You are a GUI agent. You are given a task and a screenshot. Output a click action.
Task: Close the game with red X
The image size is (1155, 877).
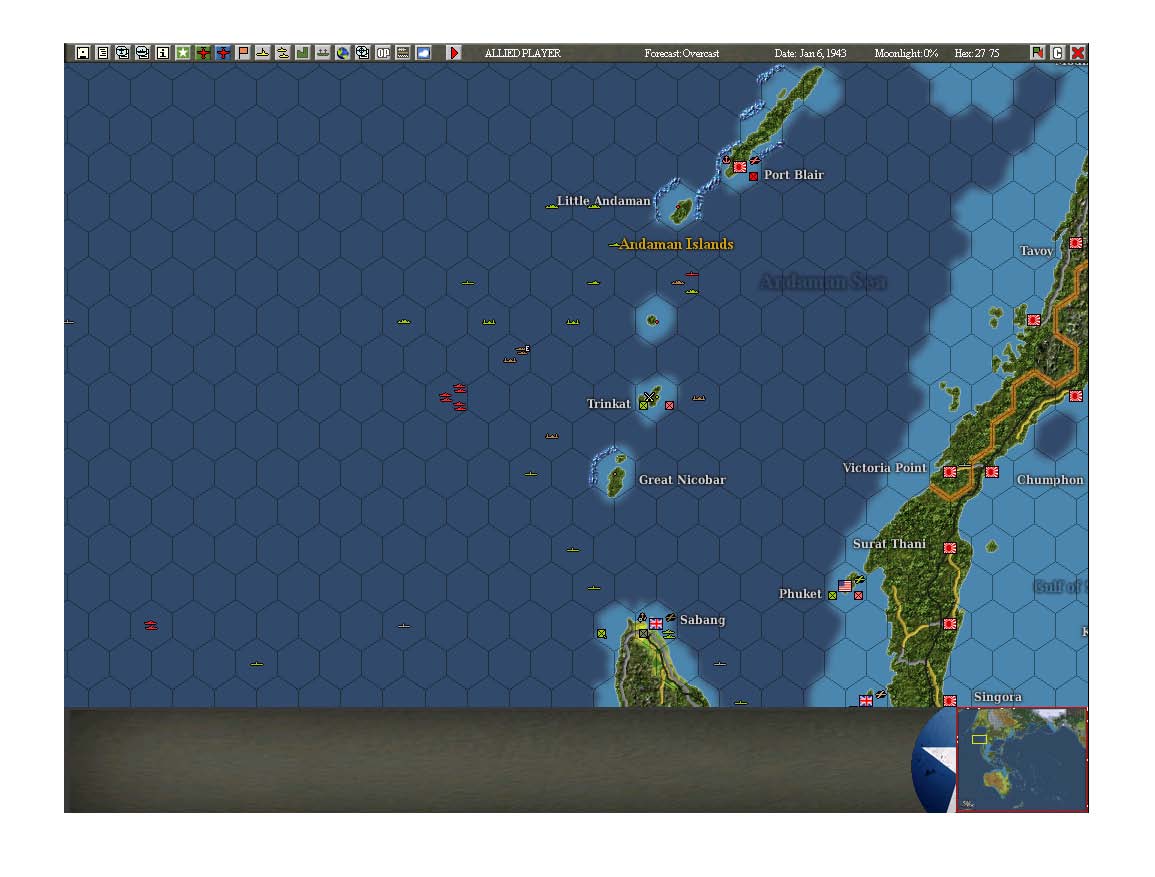click(x=1077, y=53)
